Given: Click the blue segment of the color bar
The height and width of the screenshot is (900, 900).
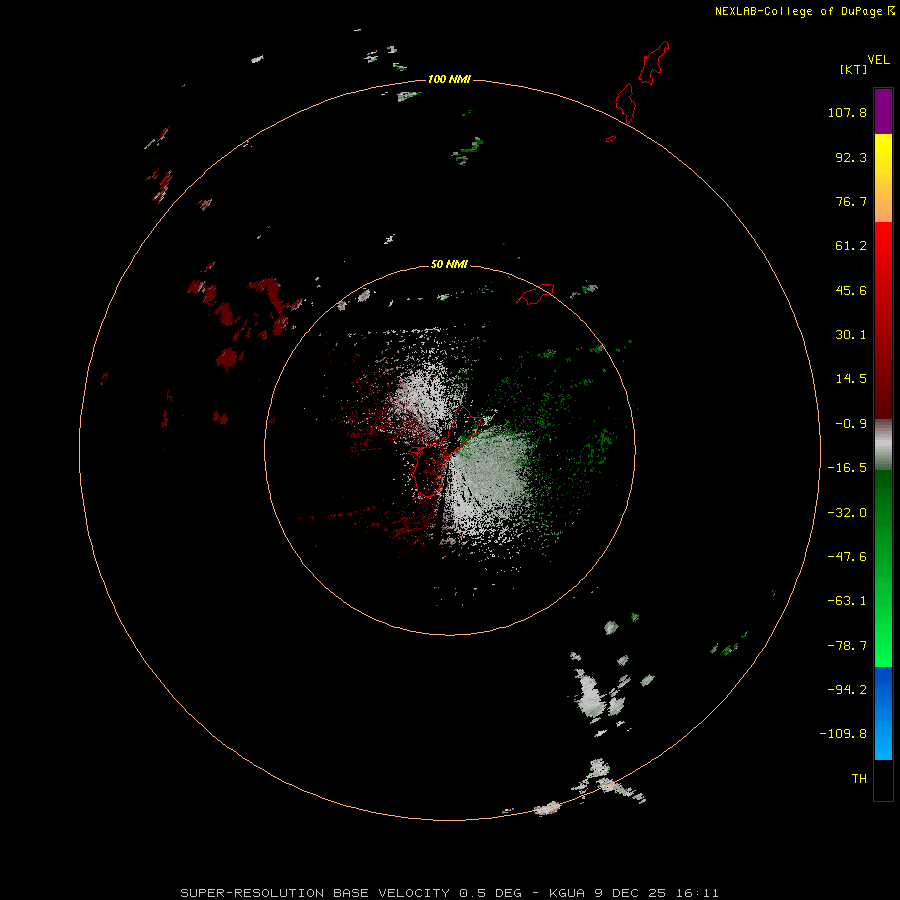Looking at the screenshot, I should coord(883,713).
